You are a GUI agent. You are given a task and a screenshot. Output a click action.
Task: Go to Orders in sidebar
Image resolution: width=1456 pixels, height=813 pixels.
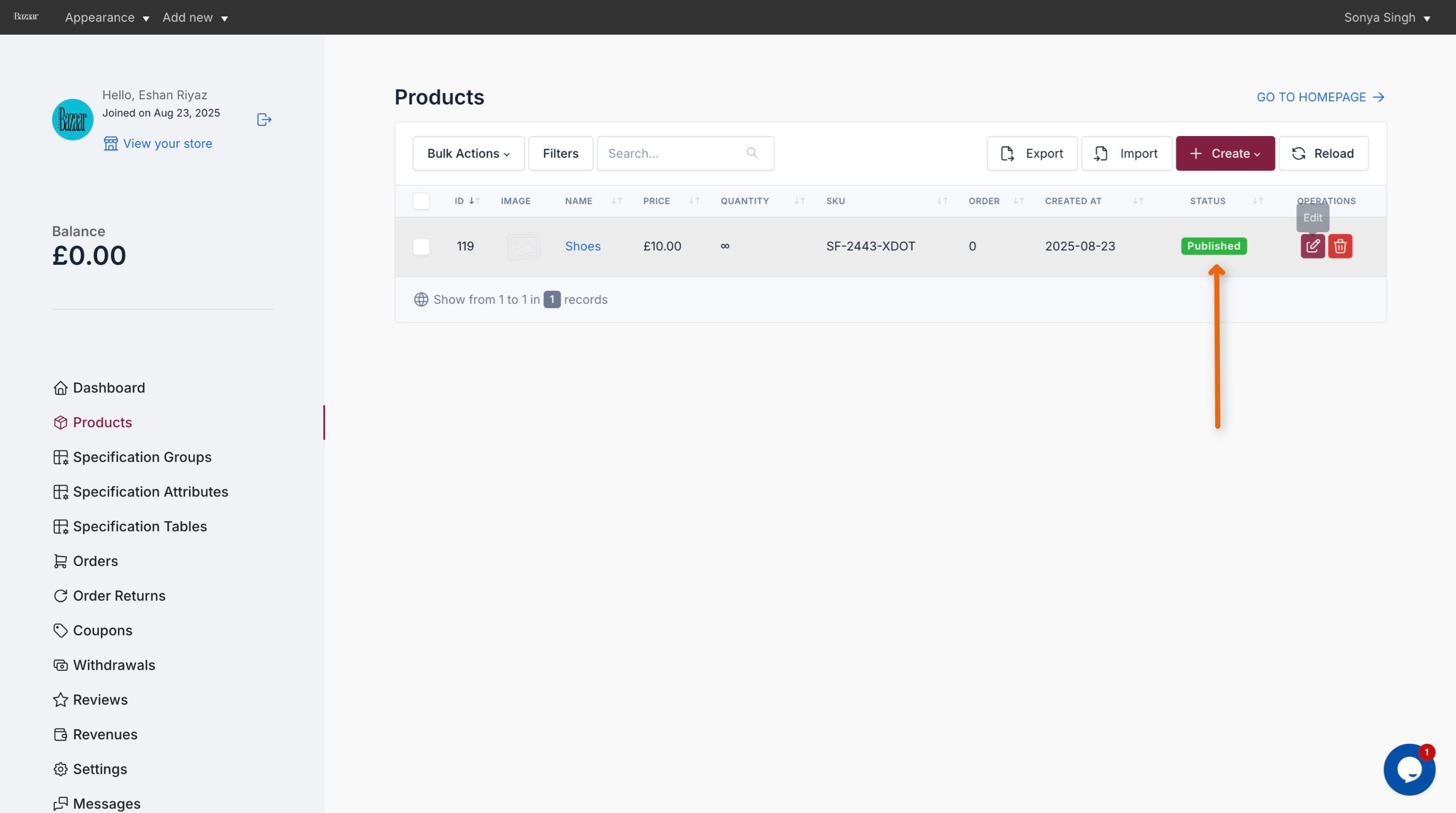85,561
